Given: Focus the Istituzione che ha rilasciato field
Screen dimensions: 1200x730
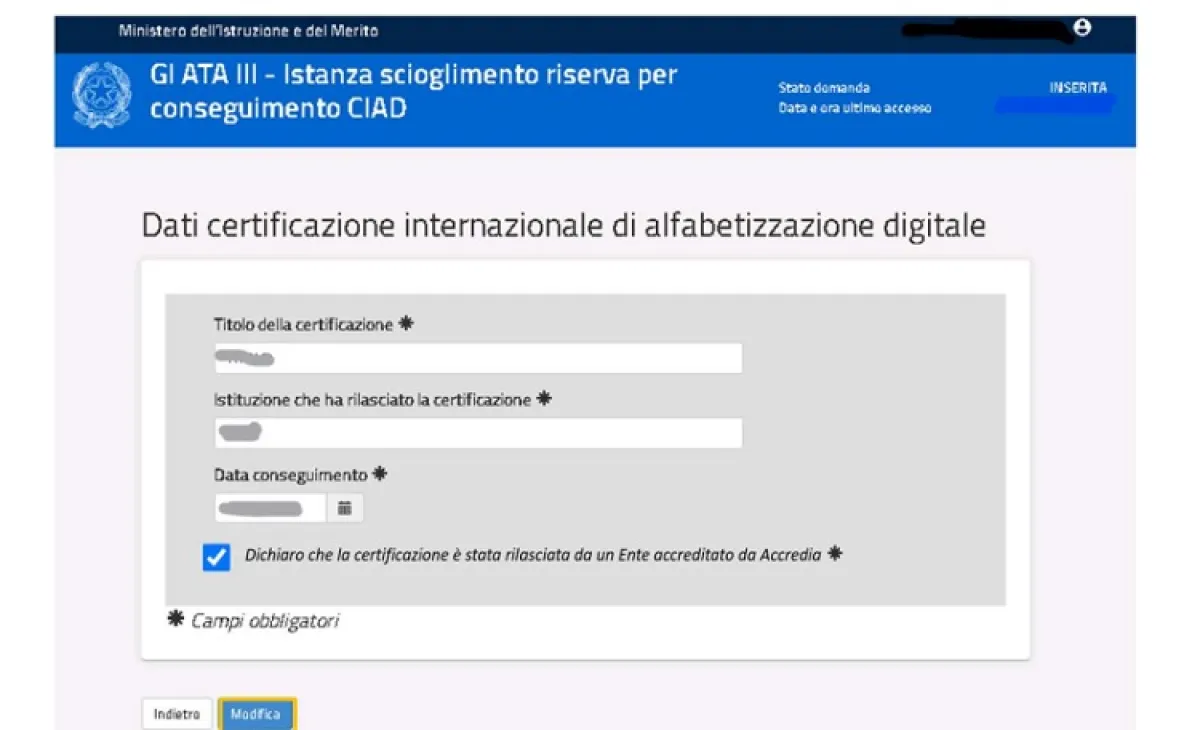Looking at the screenshot, I should 478,433.
